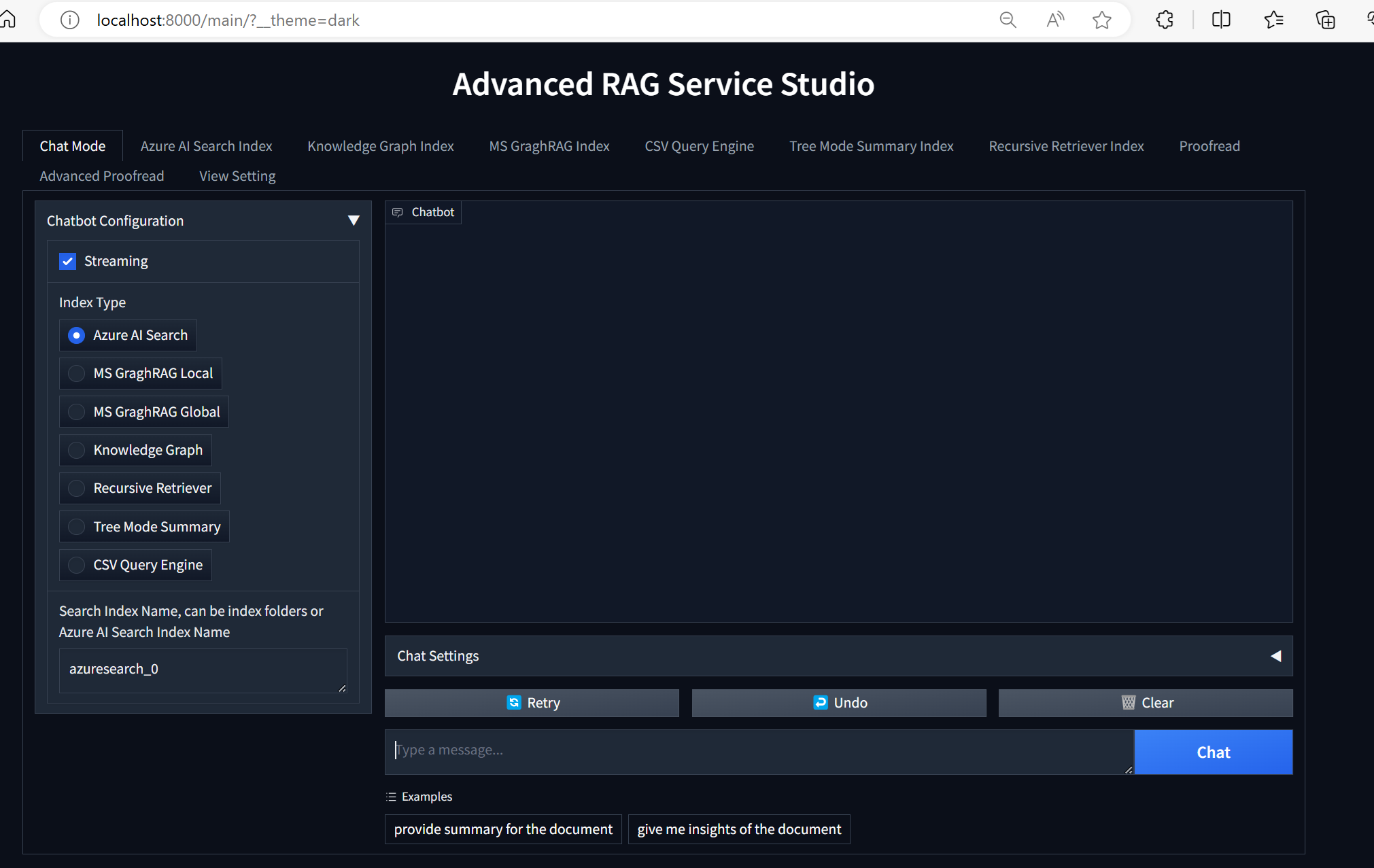The height and width of the screenshot is (868, 1374).
Task: Click the Examples list icon
Action: (x=392, y=796)
